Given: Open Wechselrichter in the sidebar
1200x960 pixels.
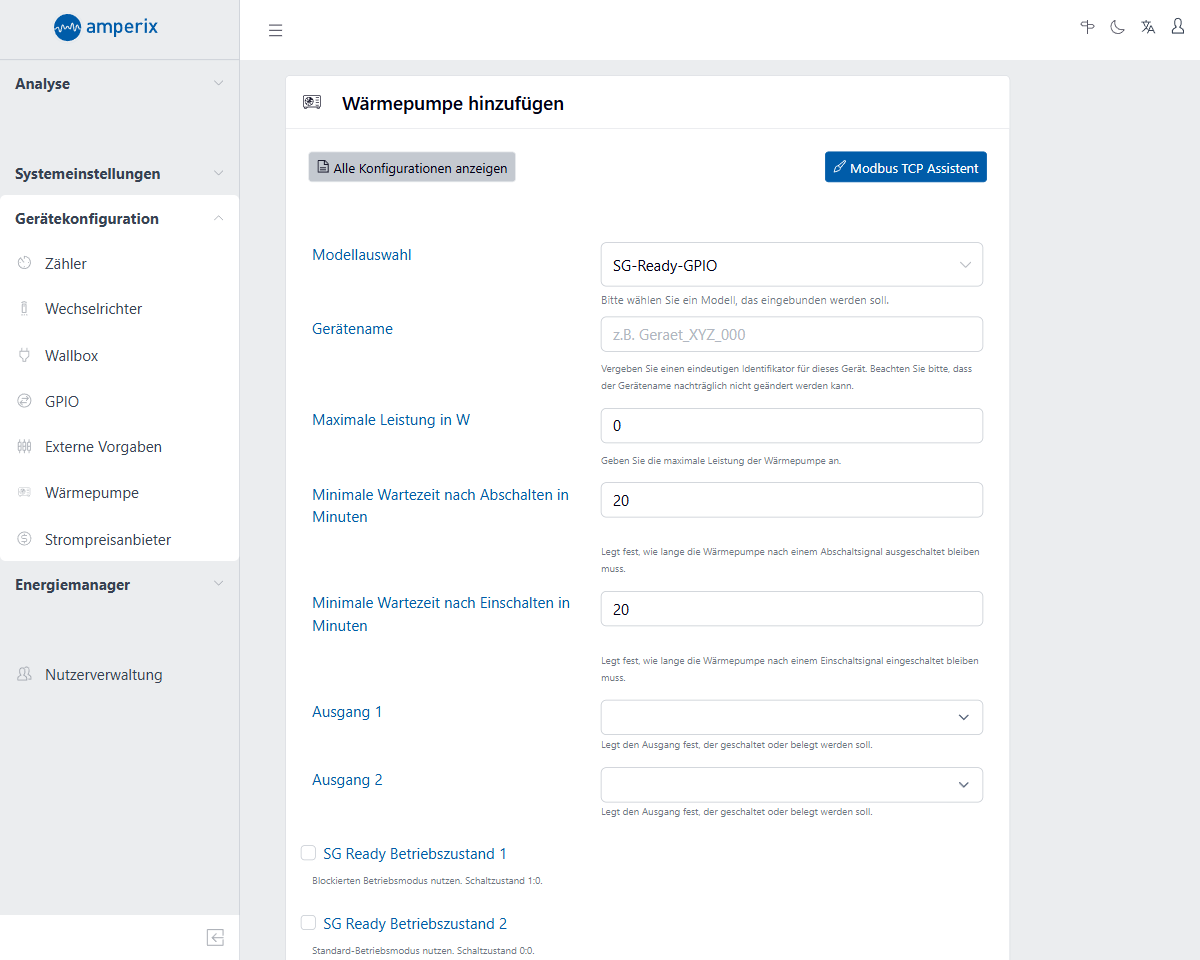Looking at the screenshot, I should [x=93, y=309].
